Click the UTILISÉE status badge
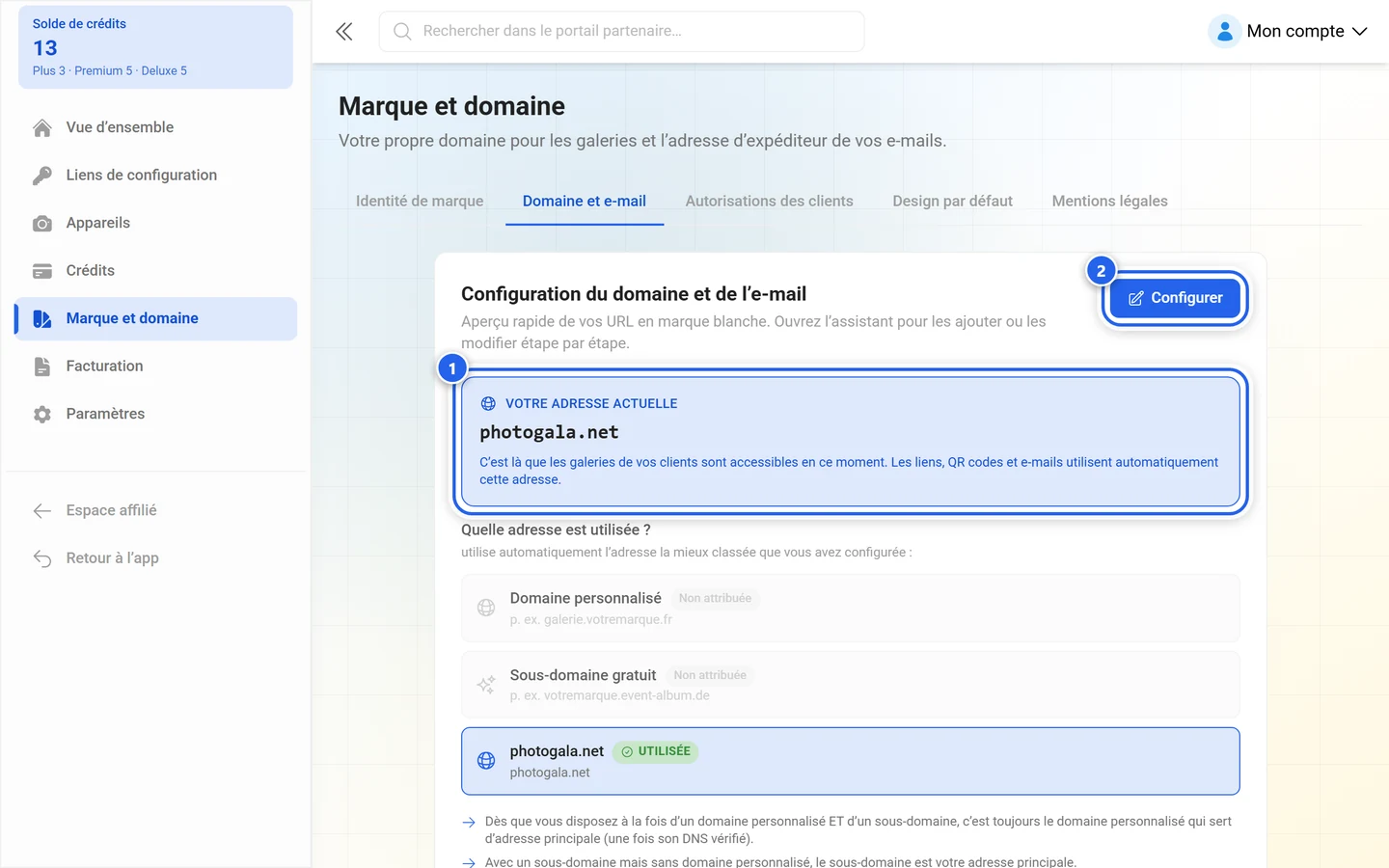 656,751
